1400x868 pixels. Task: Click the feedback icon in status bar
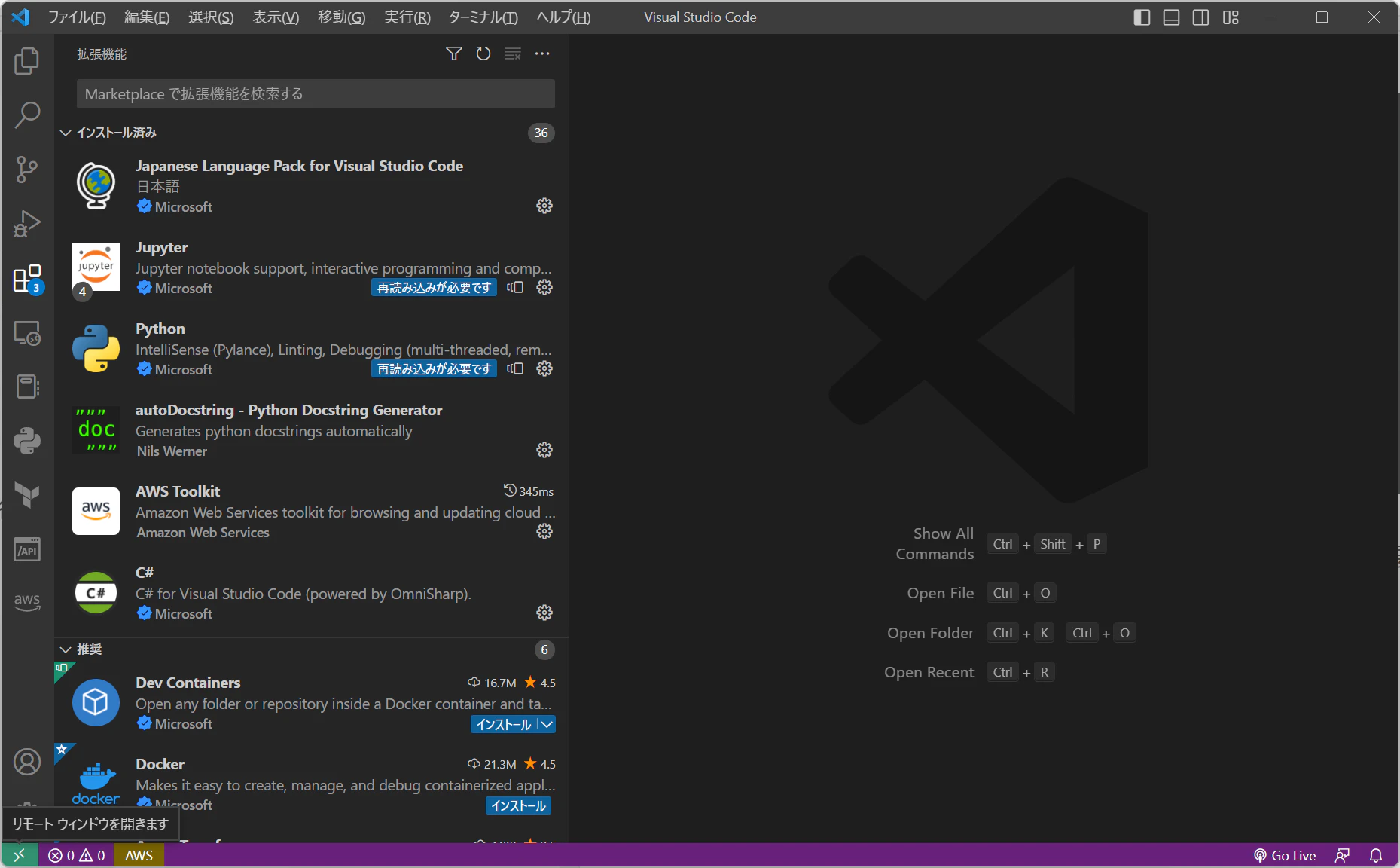click(1342, 855)
